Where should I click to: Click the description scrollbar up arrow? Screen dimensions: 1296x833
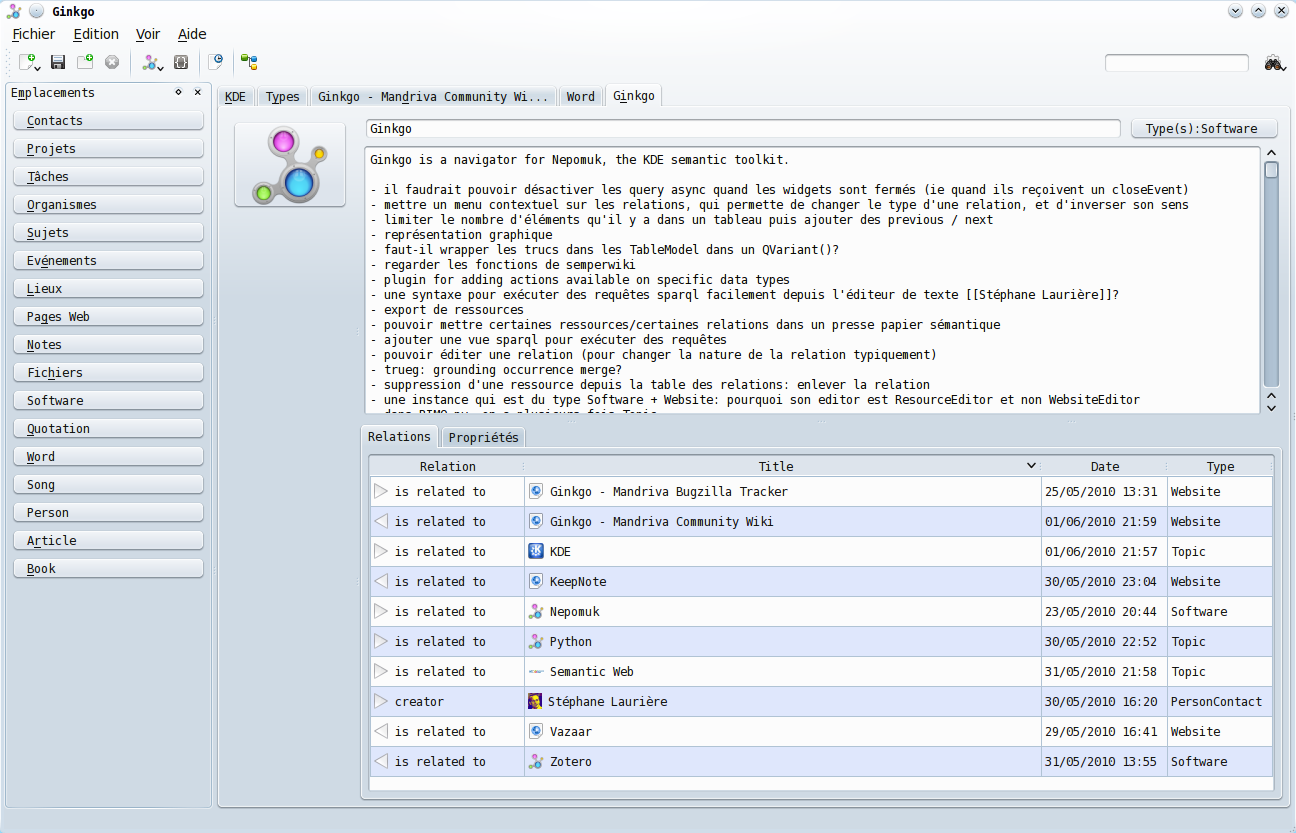click(x=1271, y=153)
